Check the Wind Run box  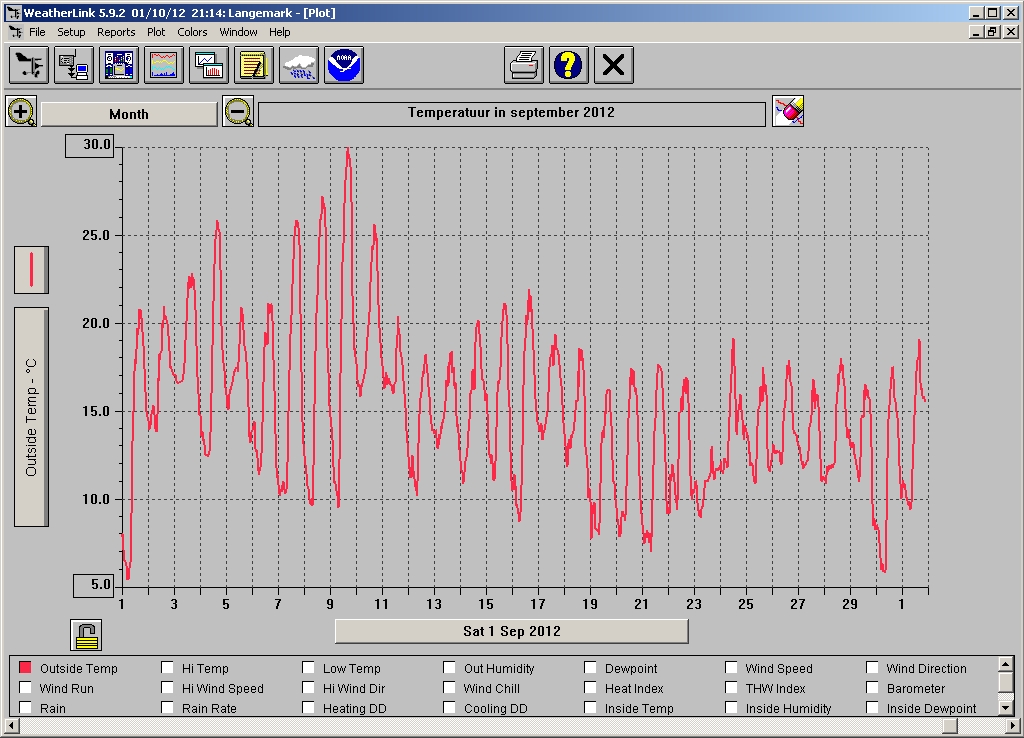25,688
